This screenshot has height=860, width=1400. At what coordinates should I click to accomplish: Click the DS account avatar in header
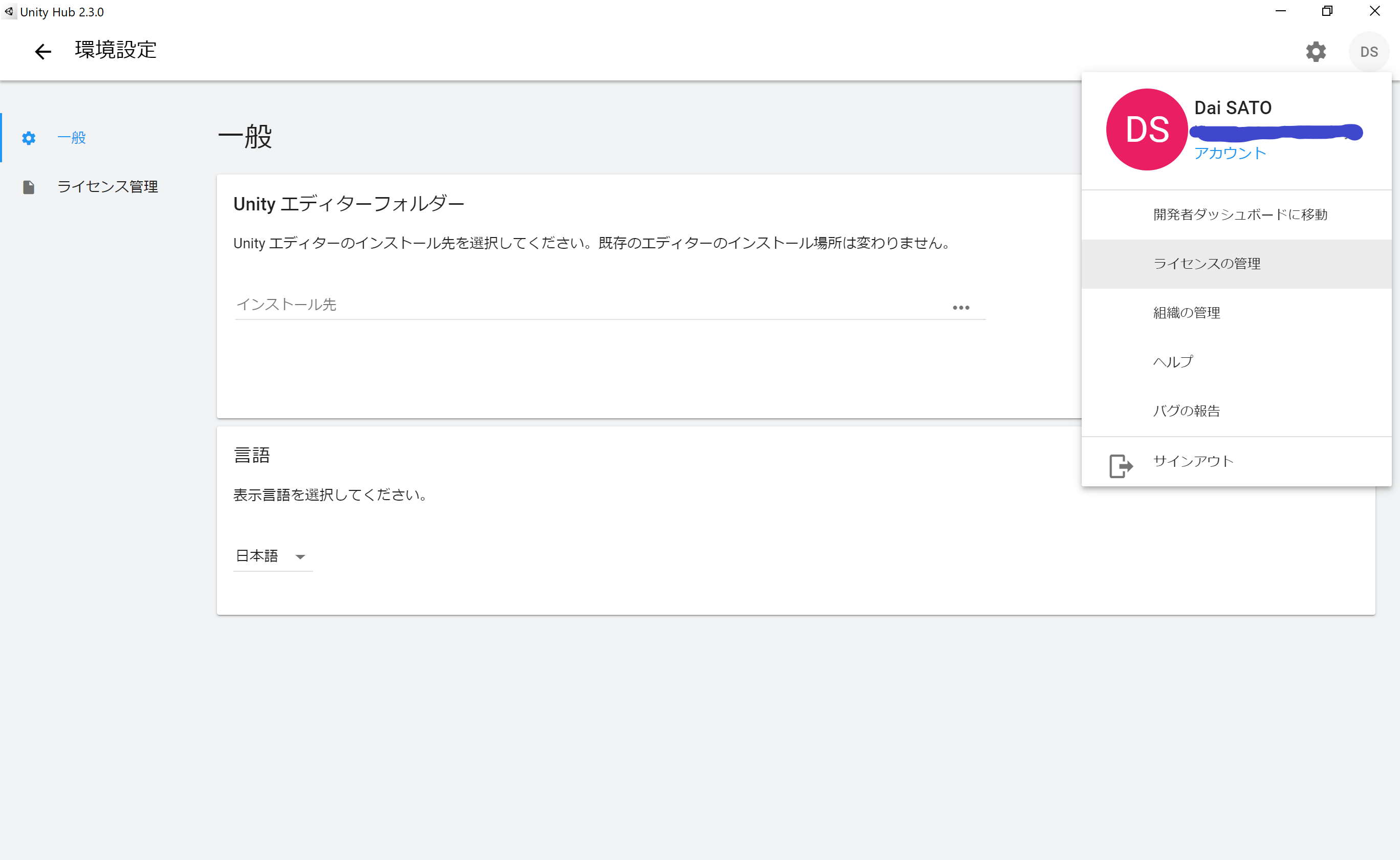[1368, 52]
